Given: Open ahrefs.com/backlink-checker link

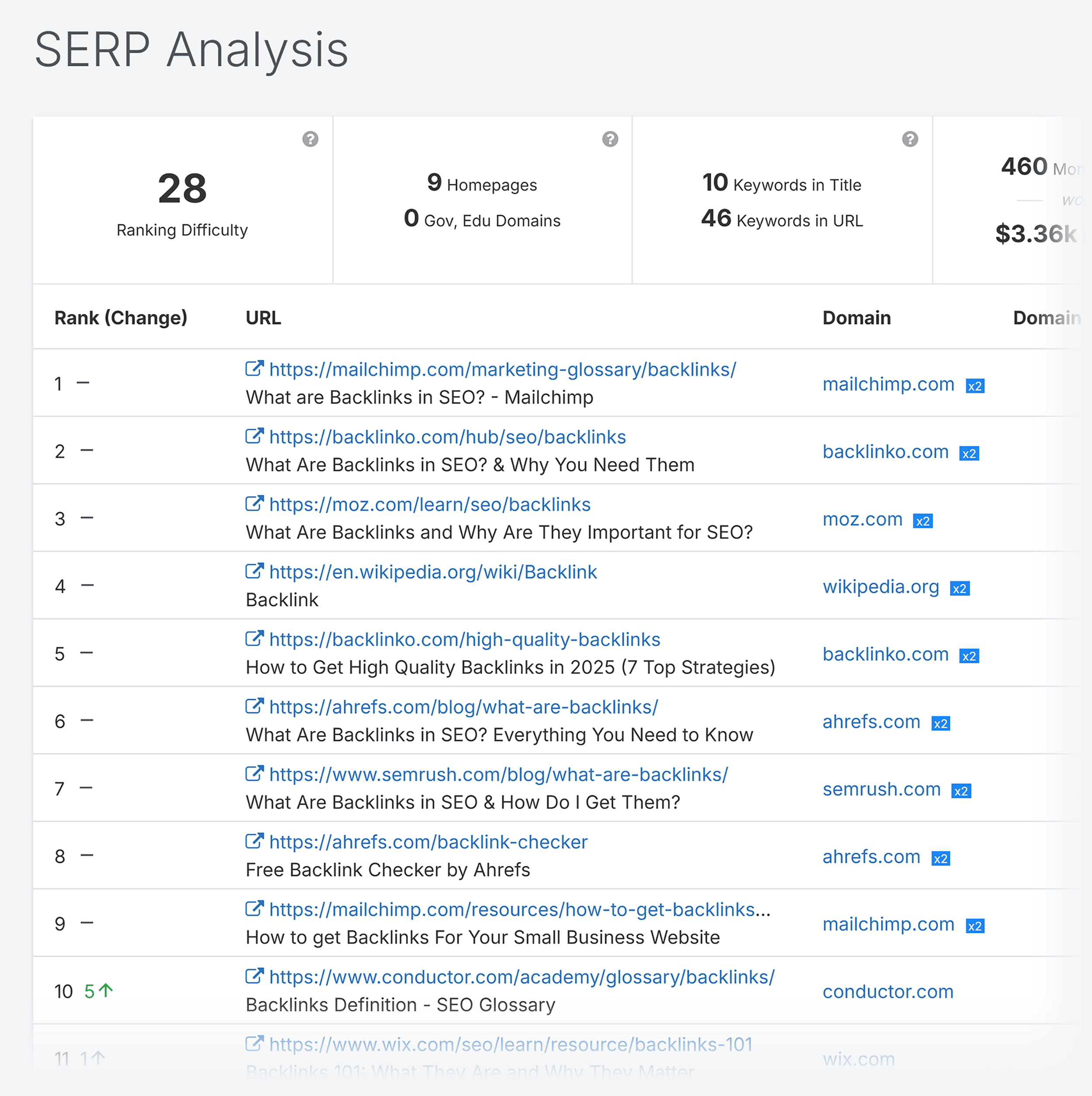Looking at the screenshot, I should 428,842.
